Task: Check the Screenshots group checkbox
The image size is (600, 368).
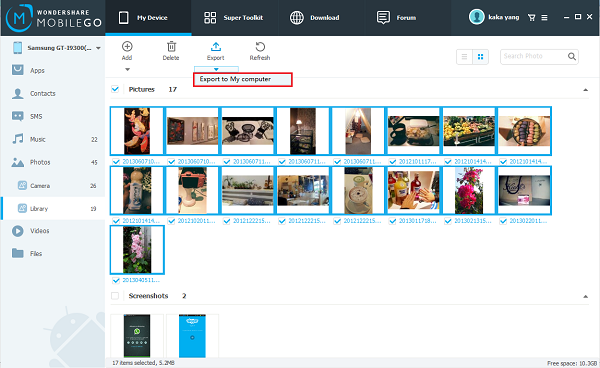Action: pyautogui.click(x=115, y=296)
